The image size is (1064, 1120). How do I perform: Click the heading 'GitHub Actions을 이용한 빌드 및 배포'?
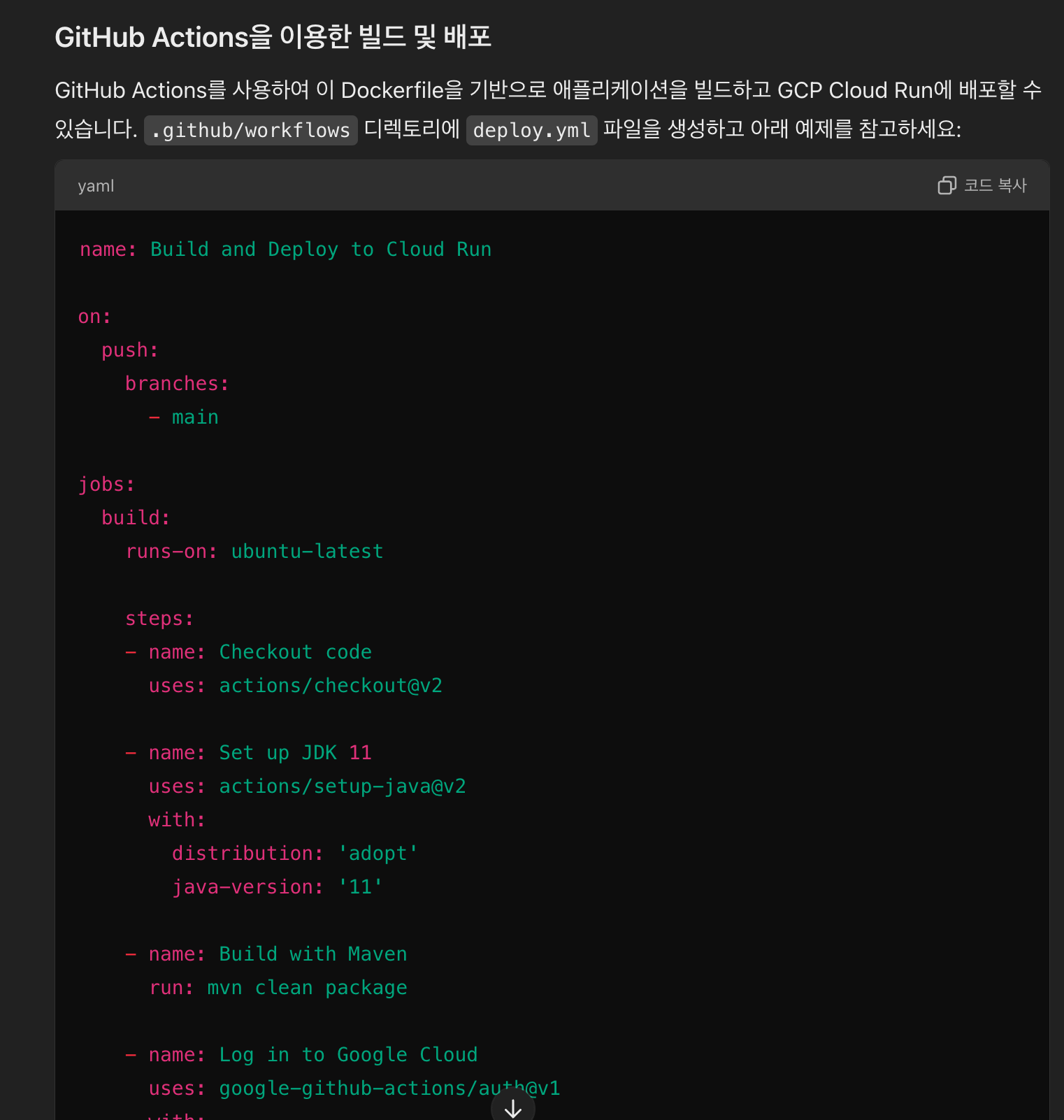pos(273,37)
